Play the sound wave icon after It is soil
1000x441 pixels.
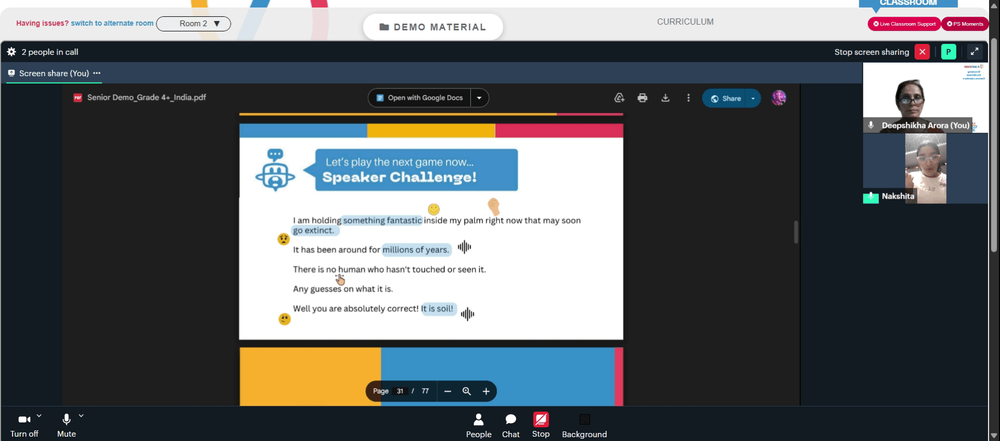coord(467,313)
